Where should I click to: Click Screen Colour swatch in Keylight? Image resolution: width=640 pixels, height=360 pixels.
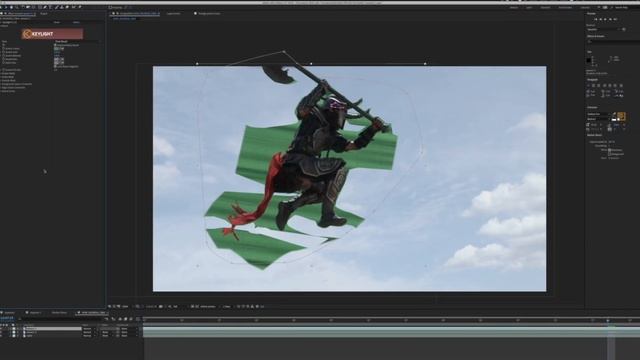57,49
